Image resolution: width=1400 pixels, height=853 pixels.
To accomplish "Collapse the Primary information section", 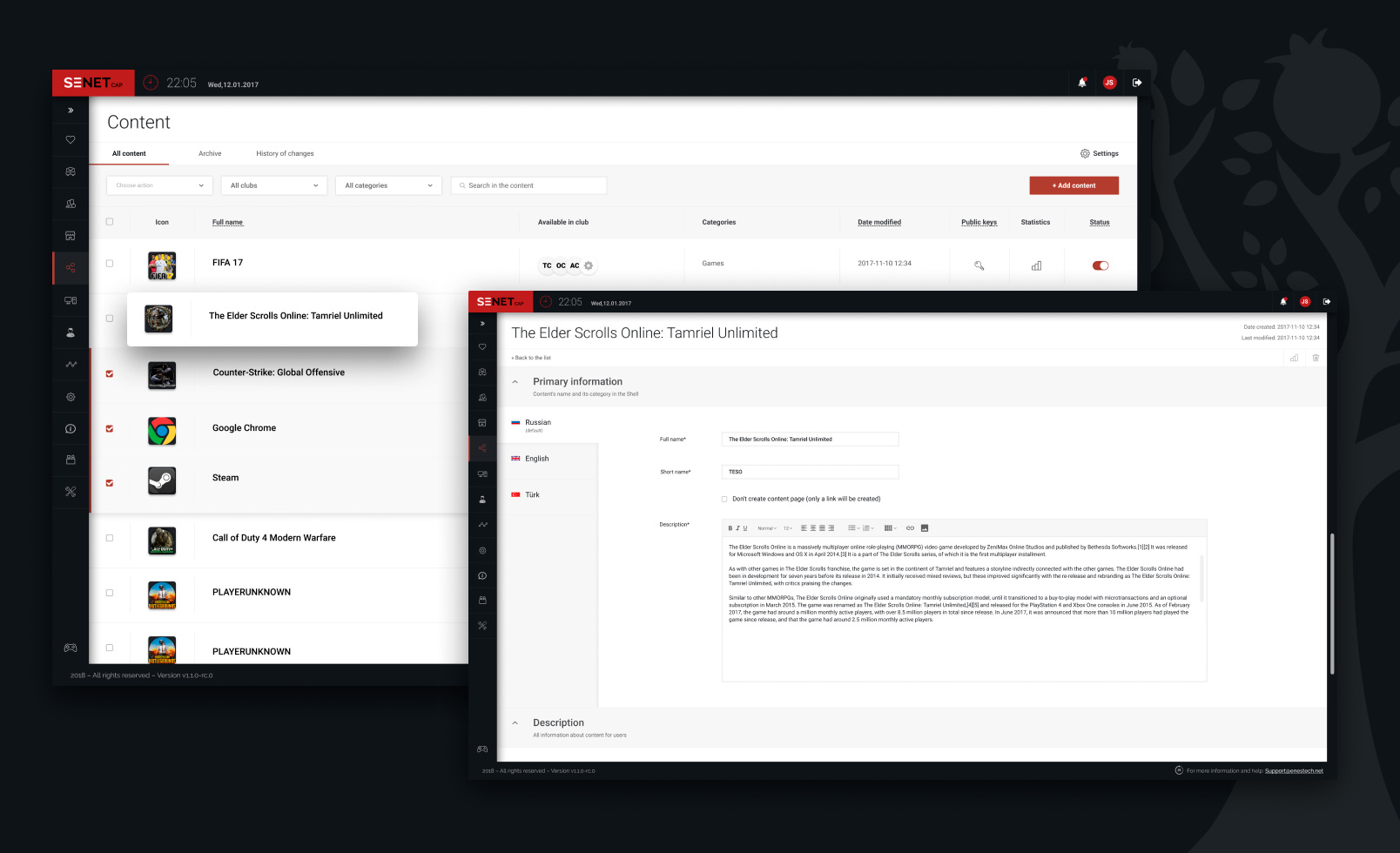I will (x=515, y=382).
